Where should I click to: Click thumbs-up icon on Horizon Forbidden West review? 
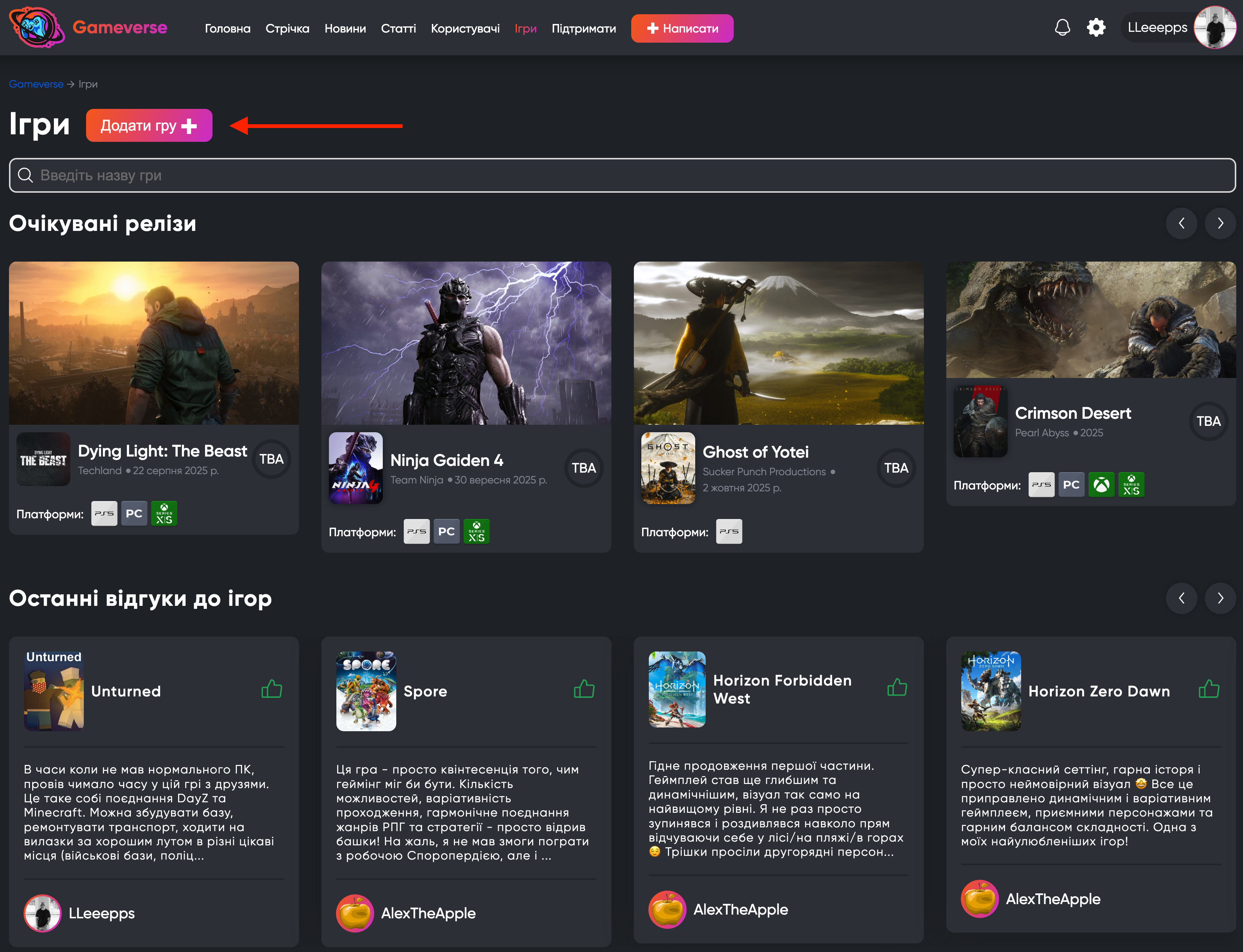[x=897, y=687]
